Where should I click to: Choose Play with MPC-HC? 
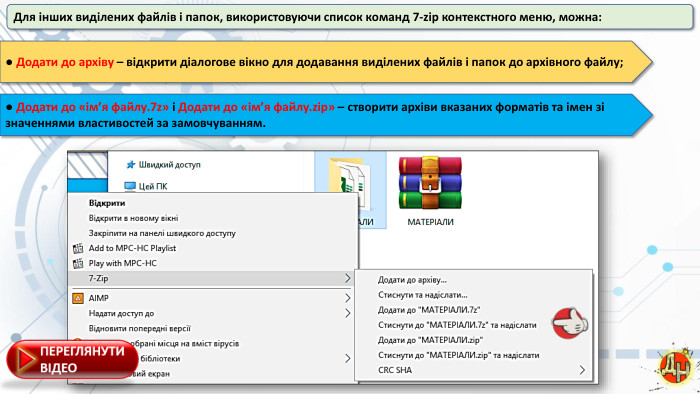pyautogui.click(x=122, y=263)
